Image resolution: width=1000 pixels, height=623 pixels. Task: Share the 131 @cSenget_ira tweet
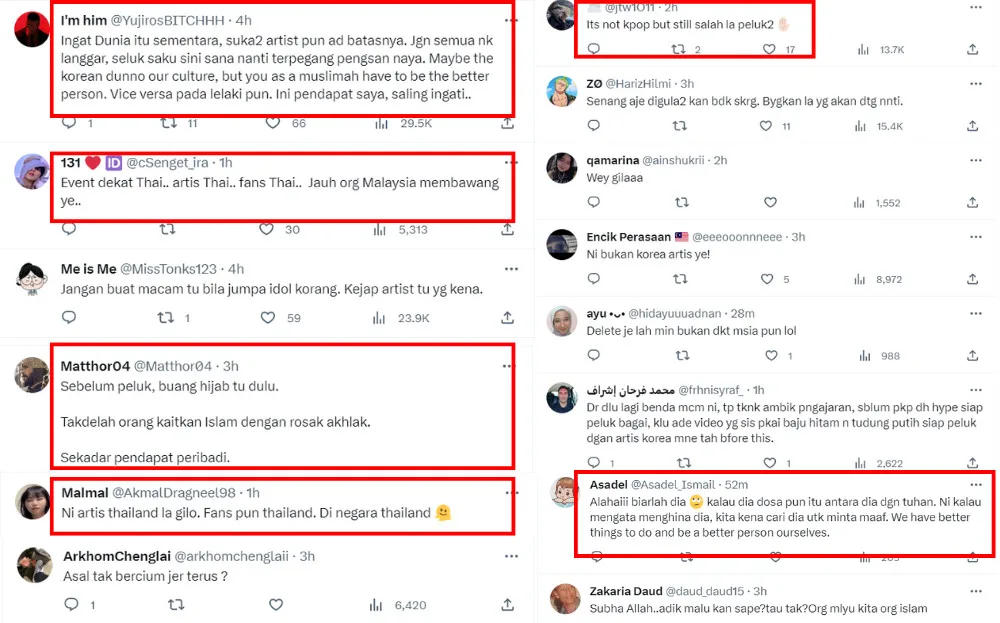point(507,229)
